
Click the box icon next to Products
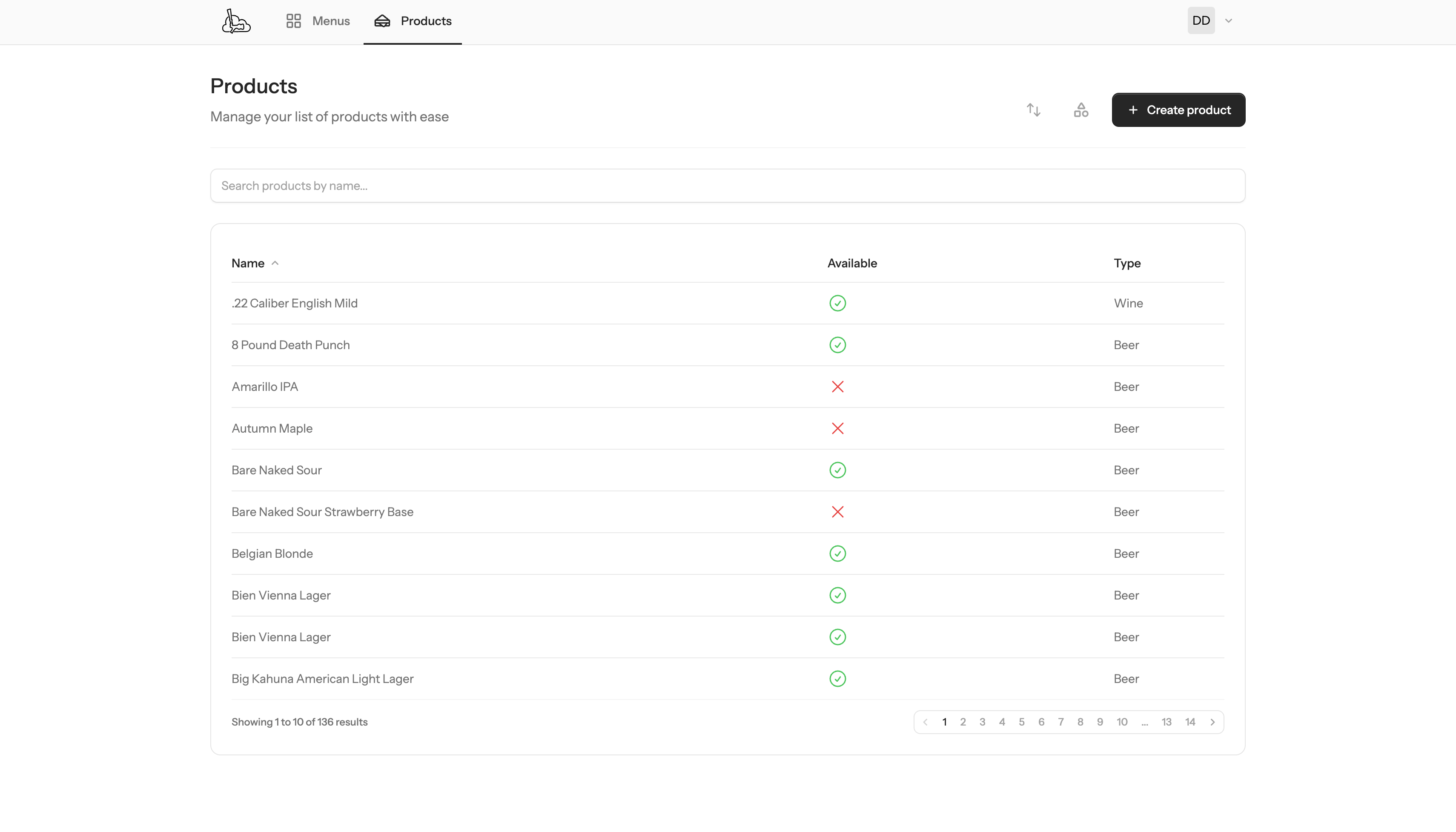point(382,21)
